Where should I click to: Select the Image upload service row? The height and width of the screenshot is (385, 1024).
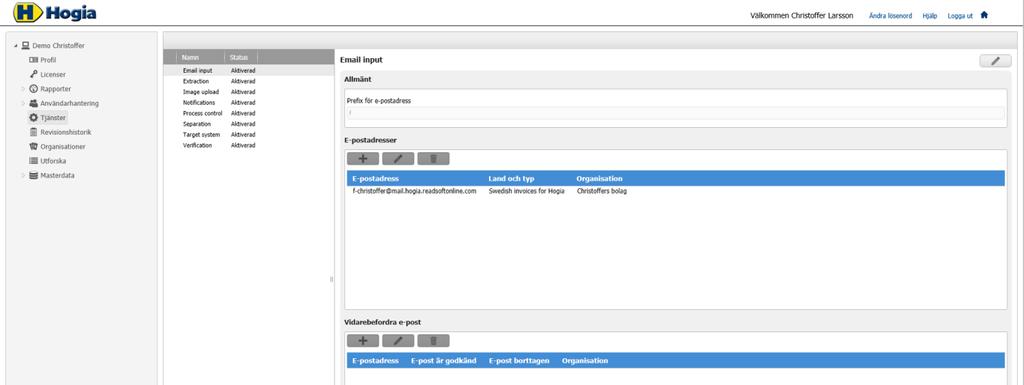248,92
